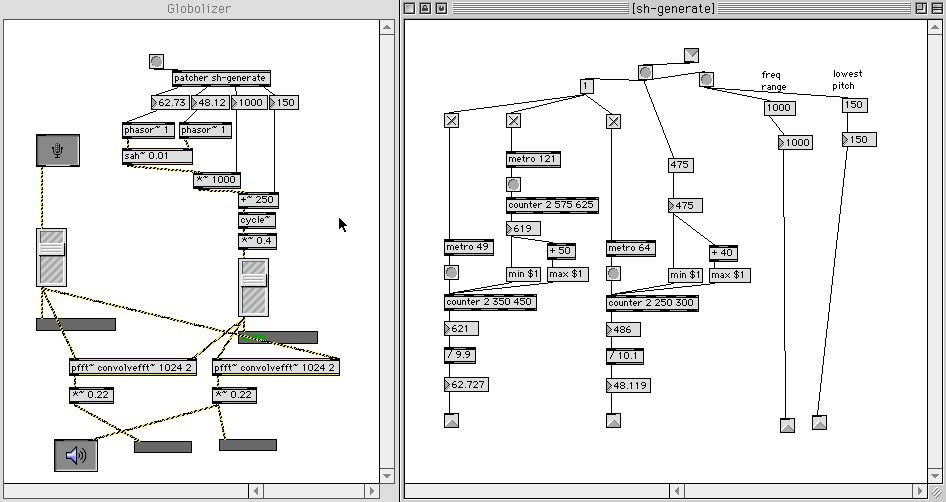Select the 150 number box in Globolizer
946x502 pixels.
[x=283, y=103]
